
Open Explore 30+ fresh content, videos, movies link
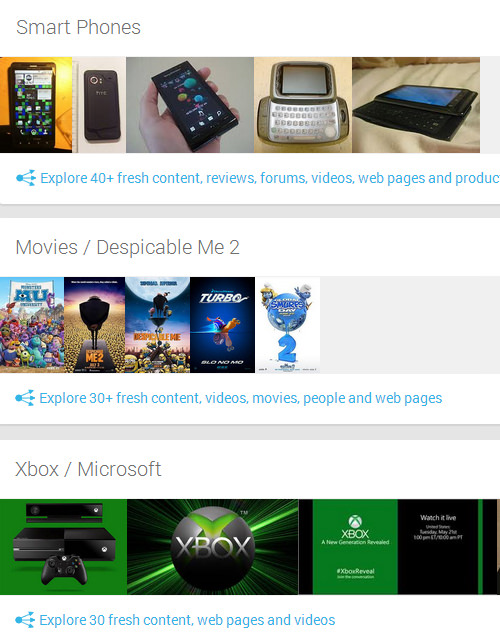(241, 398)
